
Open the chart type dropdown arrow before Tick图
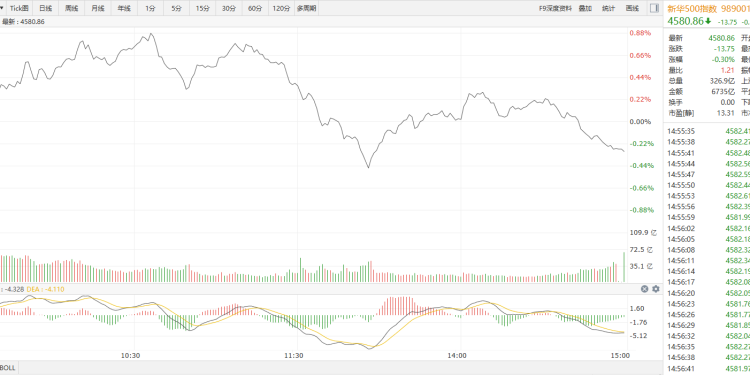(x=2, y=8)
